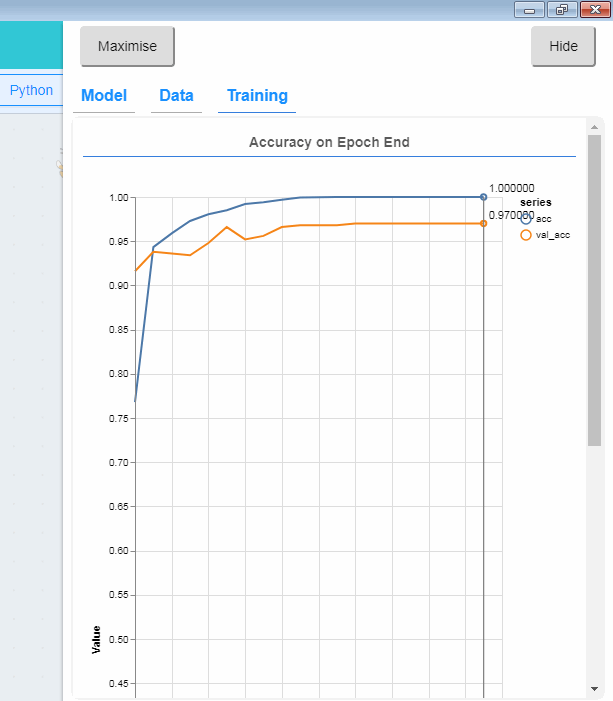Restore down the window
Viewport: 613px width, 701px height.
point(562,9)
